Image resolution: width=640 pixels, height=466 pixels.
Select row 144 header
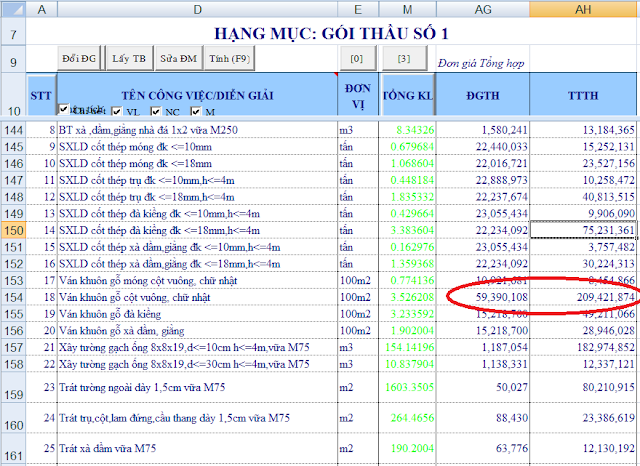click(x=13, y=130)
